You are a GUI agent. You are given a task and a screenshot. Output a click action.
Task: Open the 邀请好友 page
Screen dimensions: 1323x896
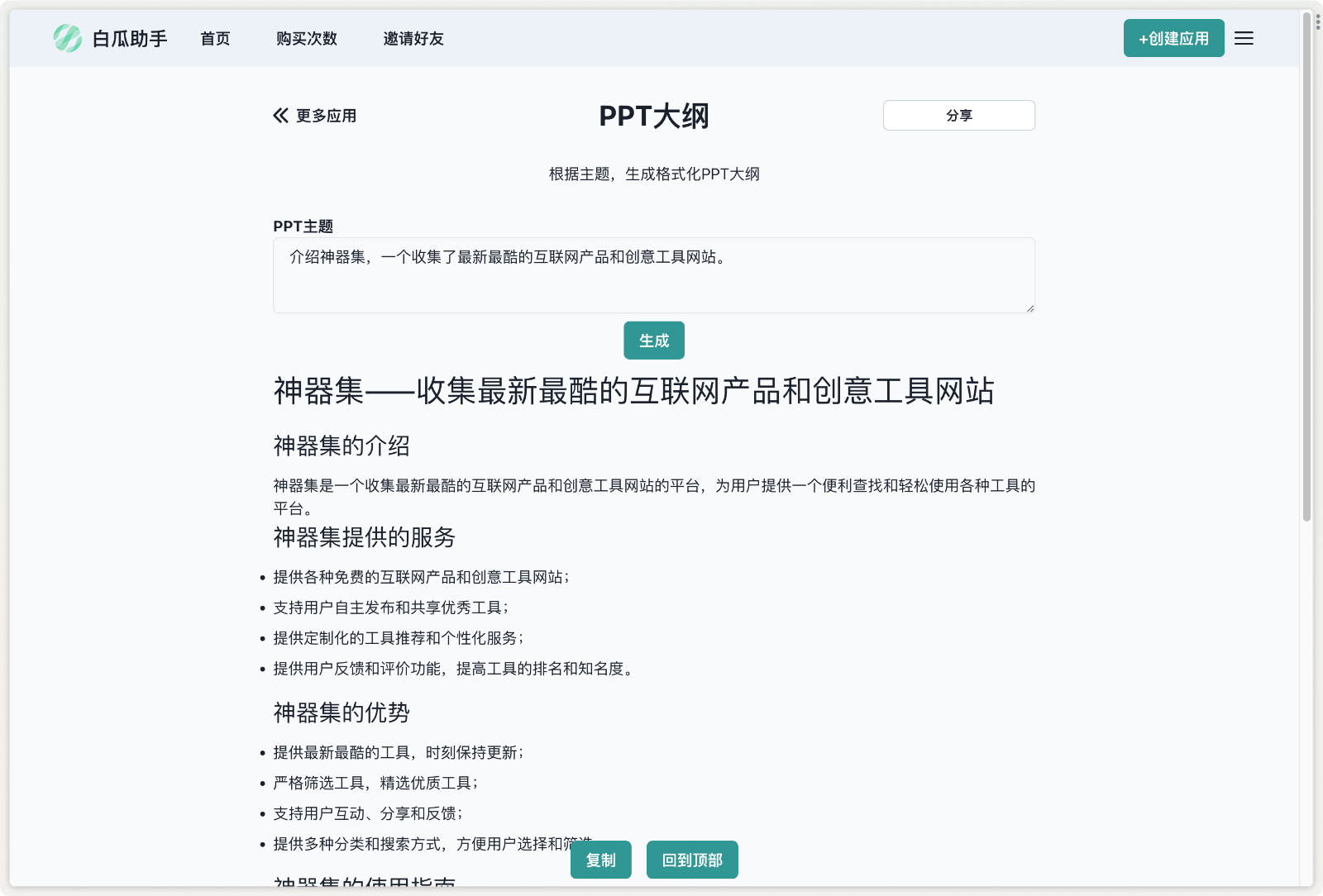[x=413, y=38]
